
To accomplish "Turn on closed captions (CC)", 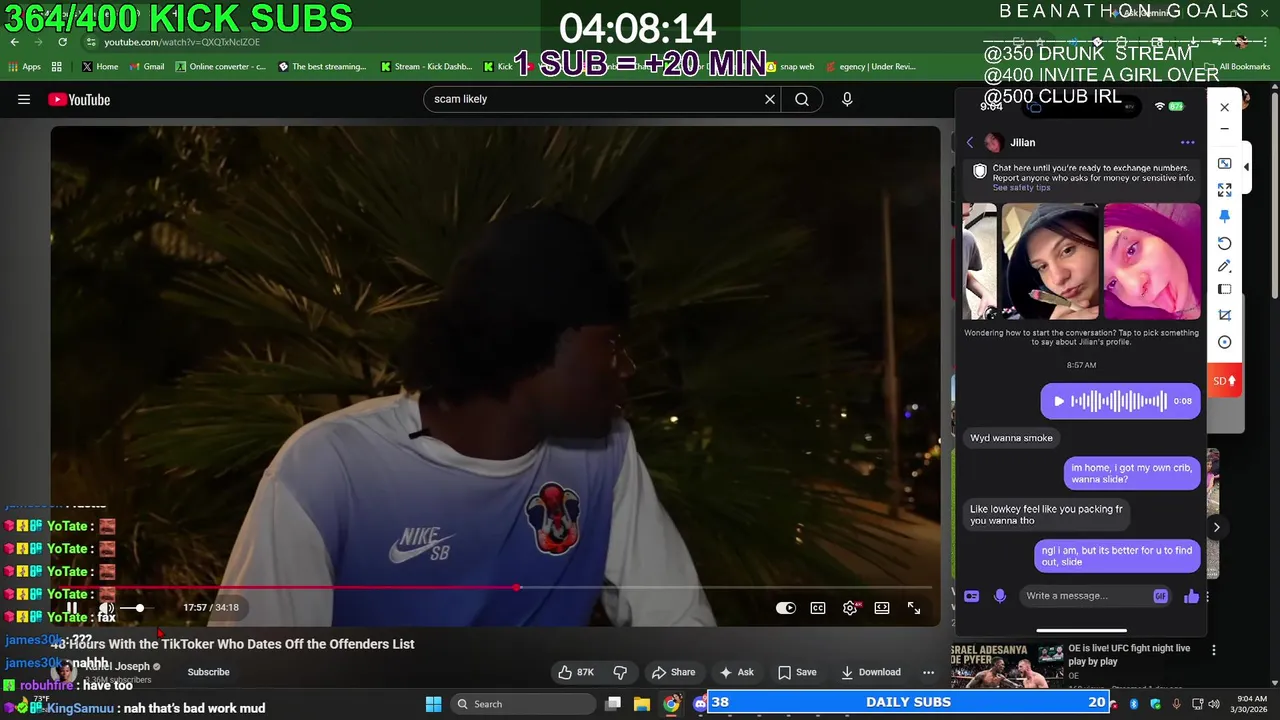I will point(818,607).
